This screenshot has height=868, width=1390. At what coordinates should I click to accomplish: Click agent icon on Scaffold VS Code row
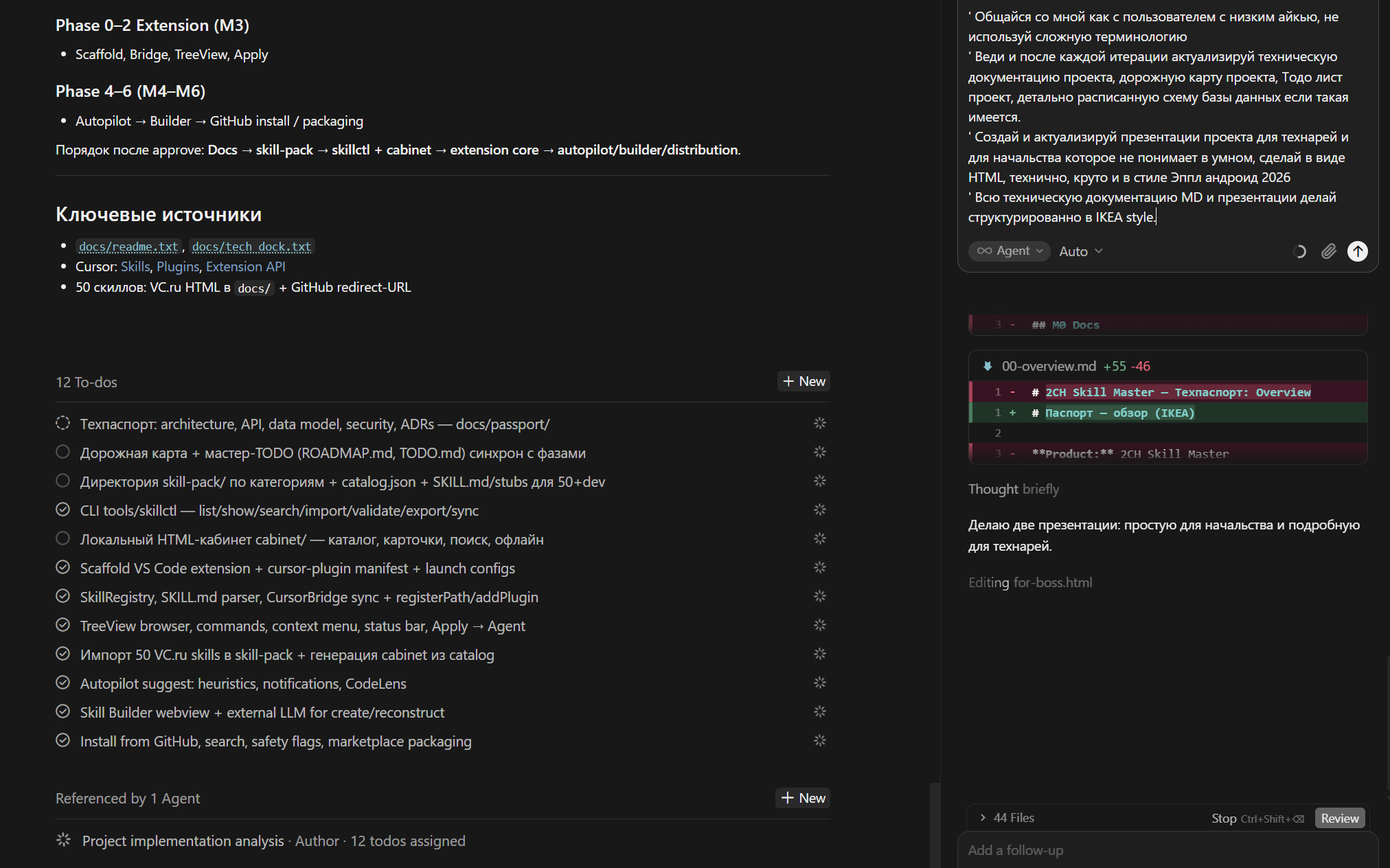[x=819, y=567]
